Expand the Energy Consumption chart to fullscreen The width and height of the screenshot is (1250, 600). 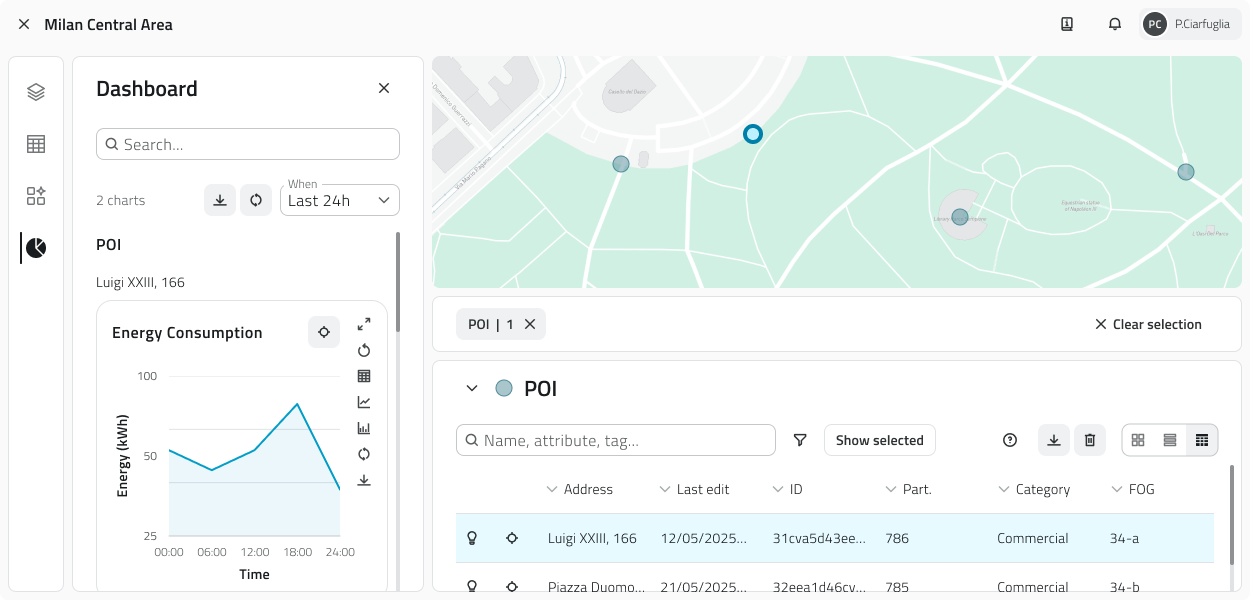[364, 324]
